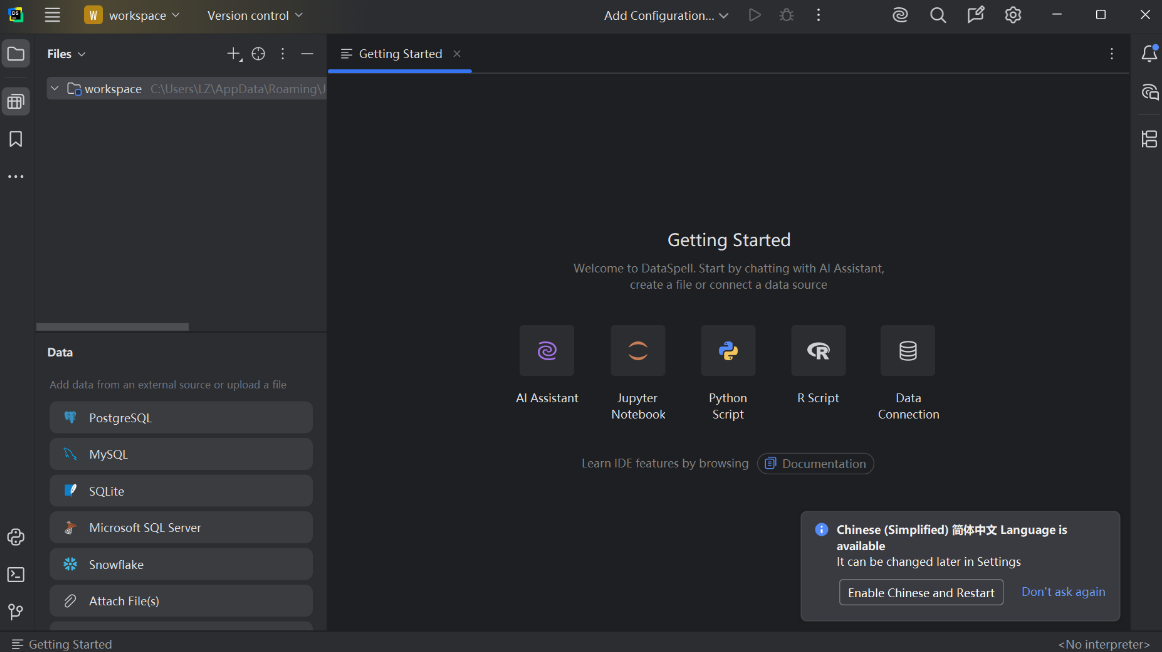
Task: Open the Version control menu
Action: pyautogui.click(x=255, y=15)
